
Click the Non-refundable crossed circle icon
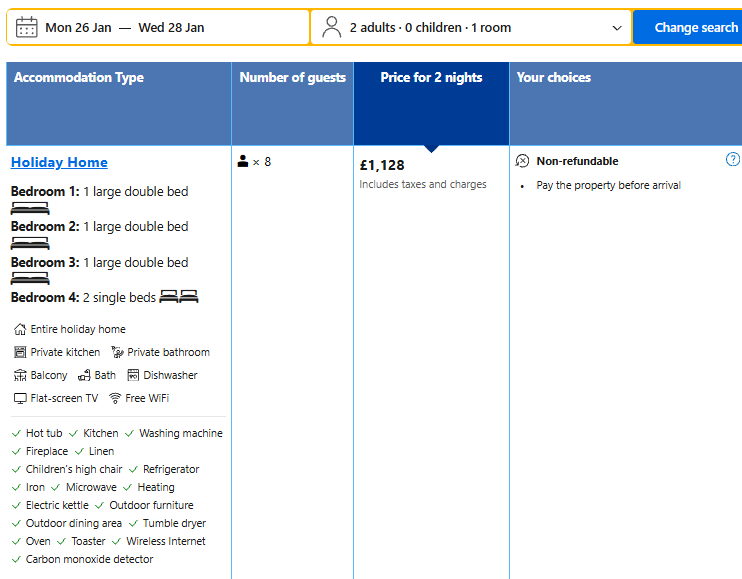point(523,161)
